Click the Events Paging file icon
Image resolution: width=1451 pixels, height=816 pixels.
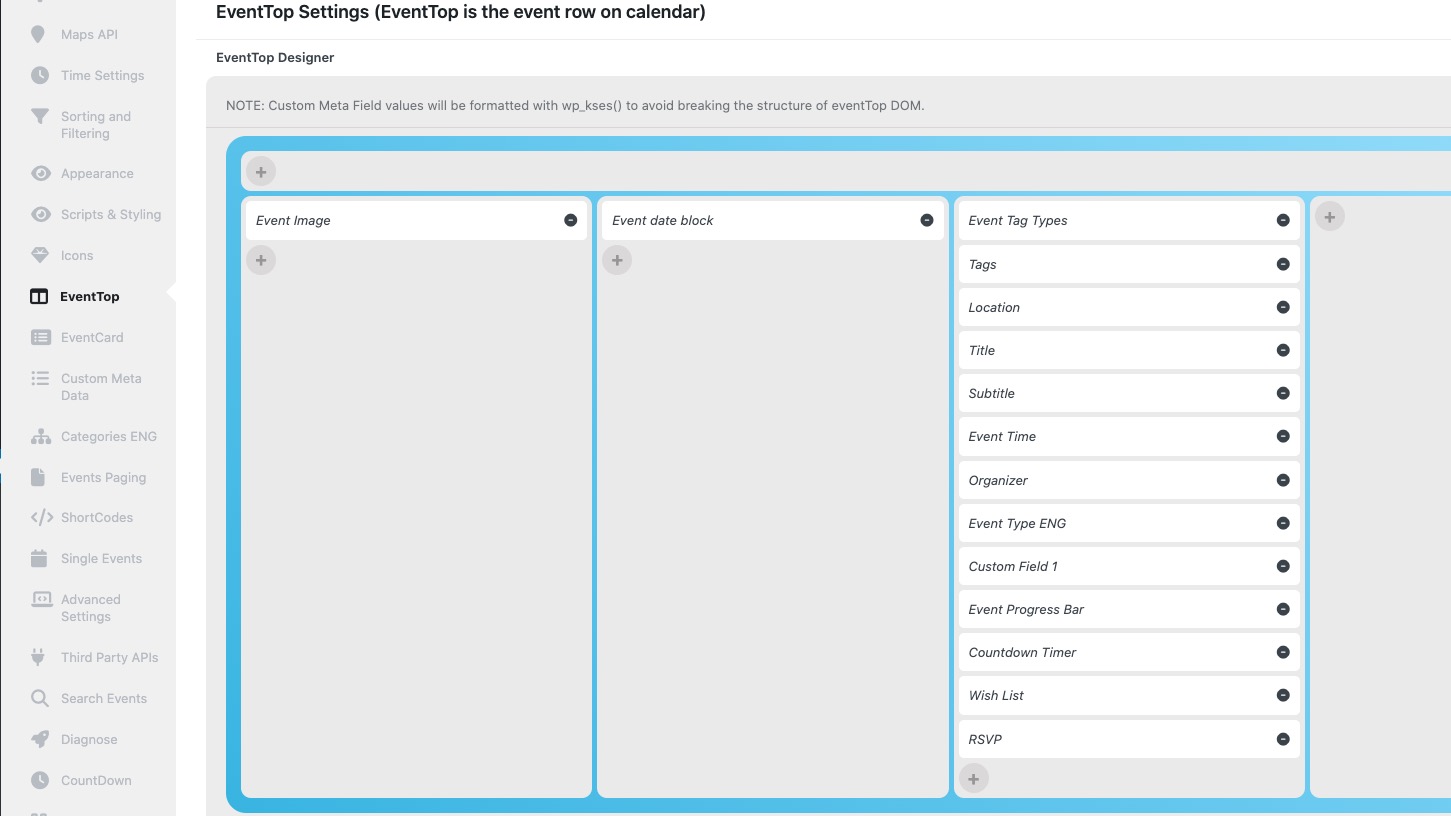(x=38, y=478)
